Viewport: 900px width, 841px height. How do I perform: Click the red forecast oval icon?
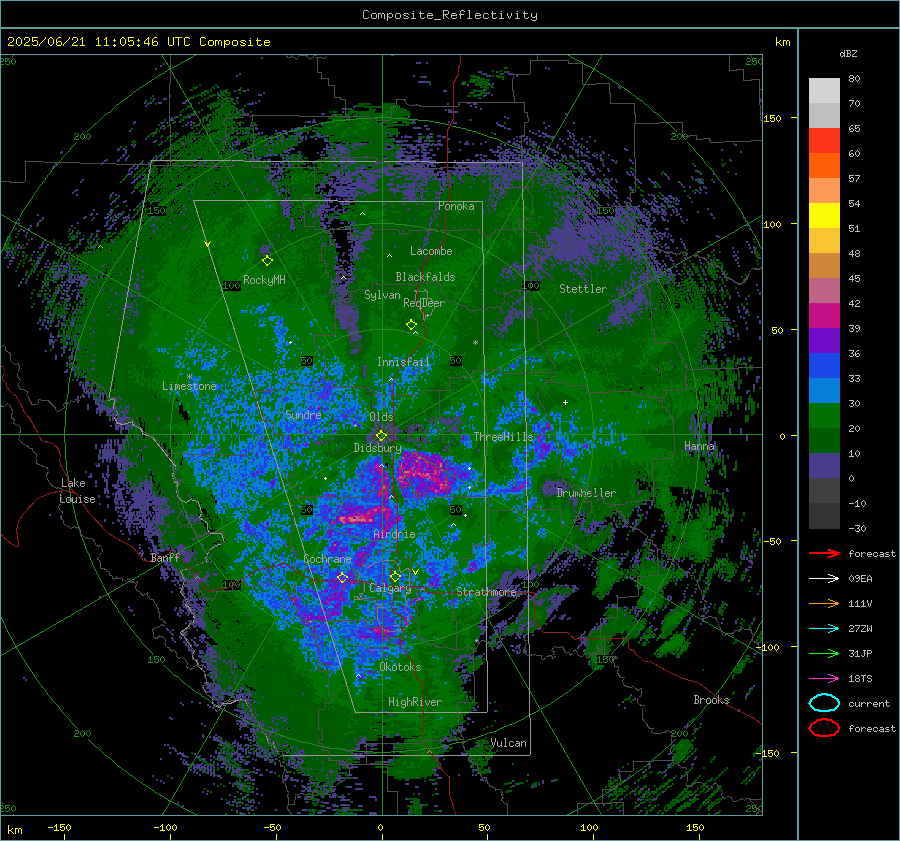[824, 728]
